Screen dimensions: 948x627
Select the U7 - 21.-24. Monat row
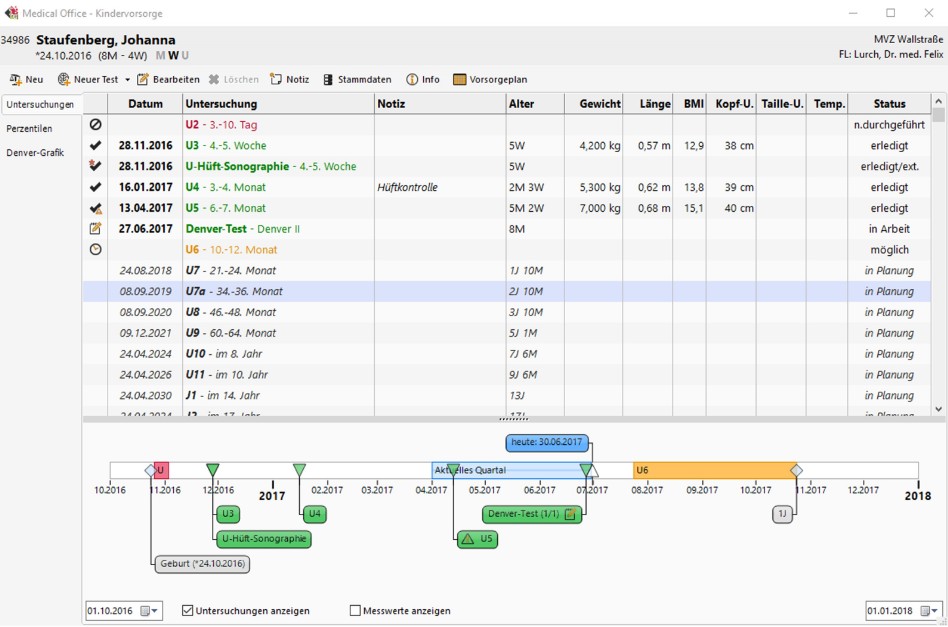(507, 270)
